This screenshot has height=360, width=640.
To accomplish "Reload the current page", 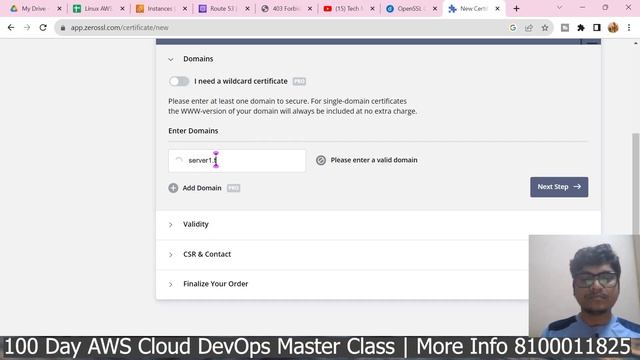I will (x=43, y=28).
